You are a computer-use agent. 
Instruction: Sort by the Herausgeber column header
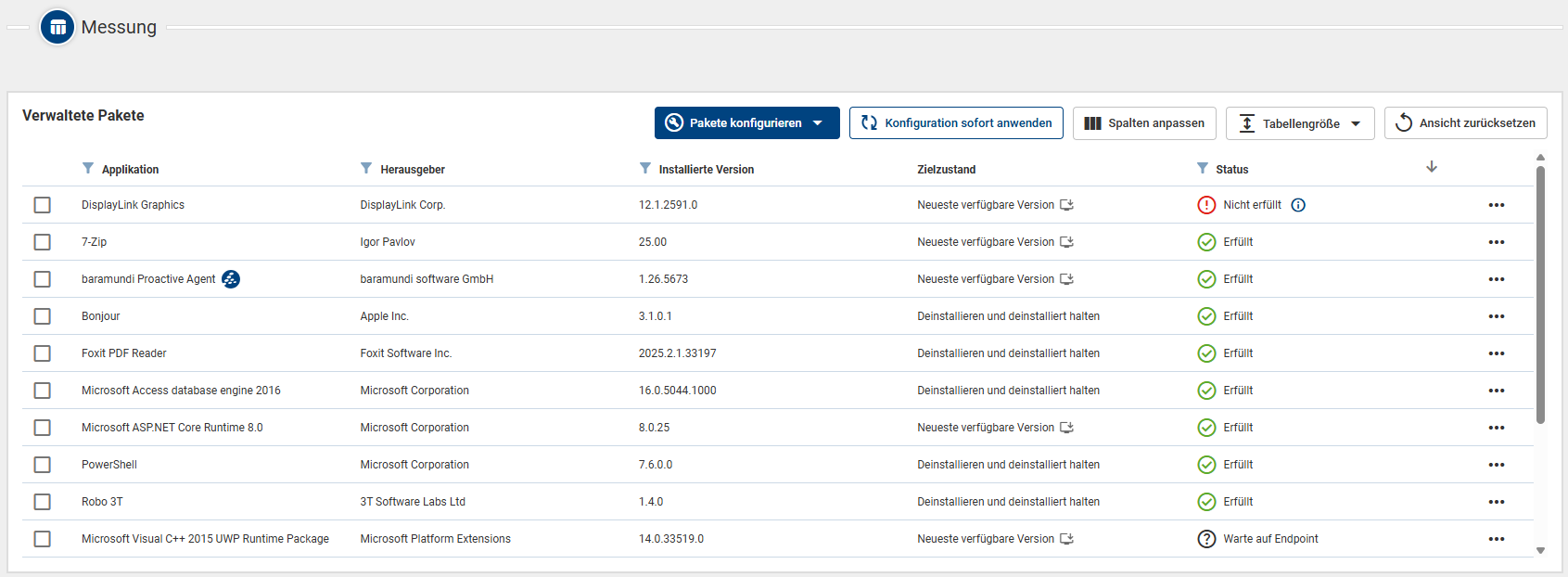[x=413, y=170]
